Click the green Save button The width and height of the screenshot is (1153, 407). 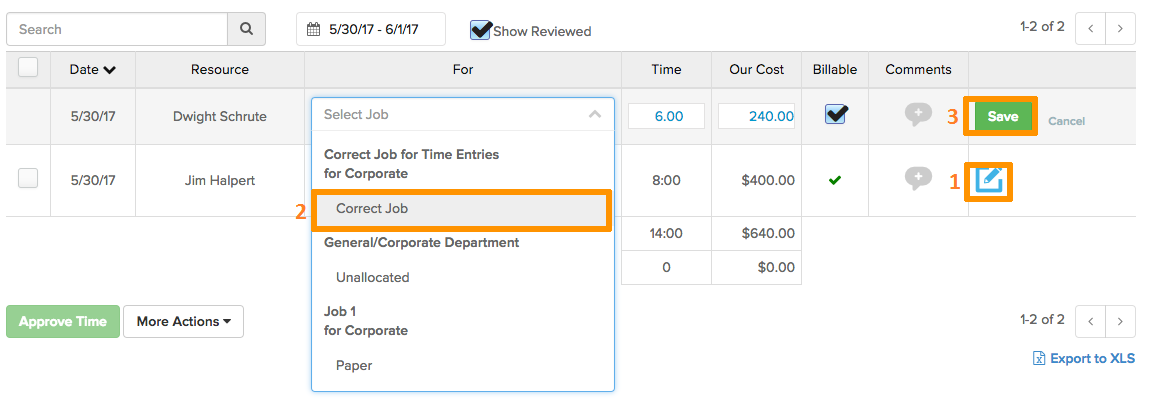click(1003, 116)
